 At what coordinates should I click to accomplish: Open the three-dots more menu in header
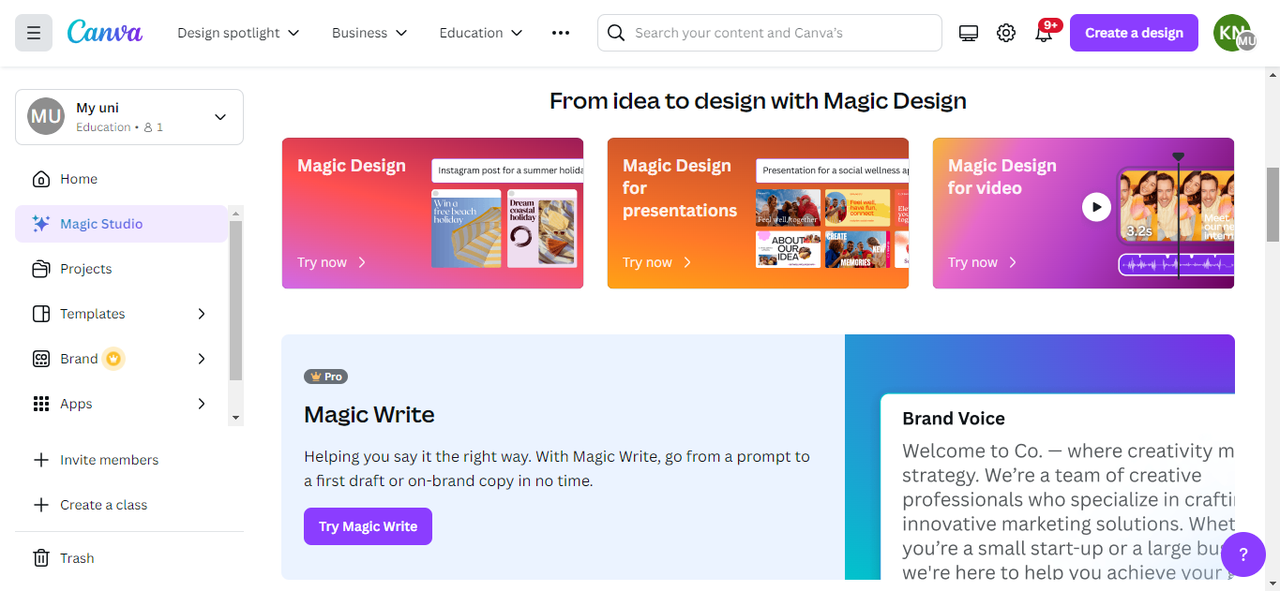pyautogui.click(x=561, y=33)
